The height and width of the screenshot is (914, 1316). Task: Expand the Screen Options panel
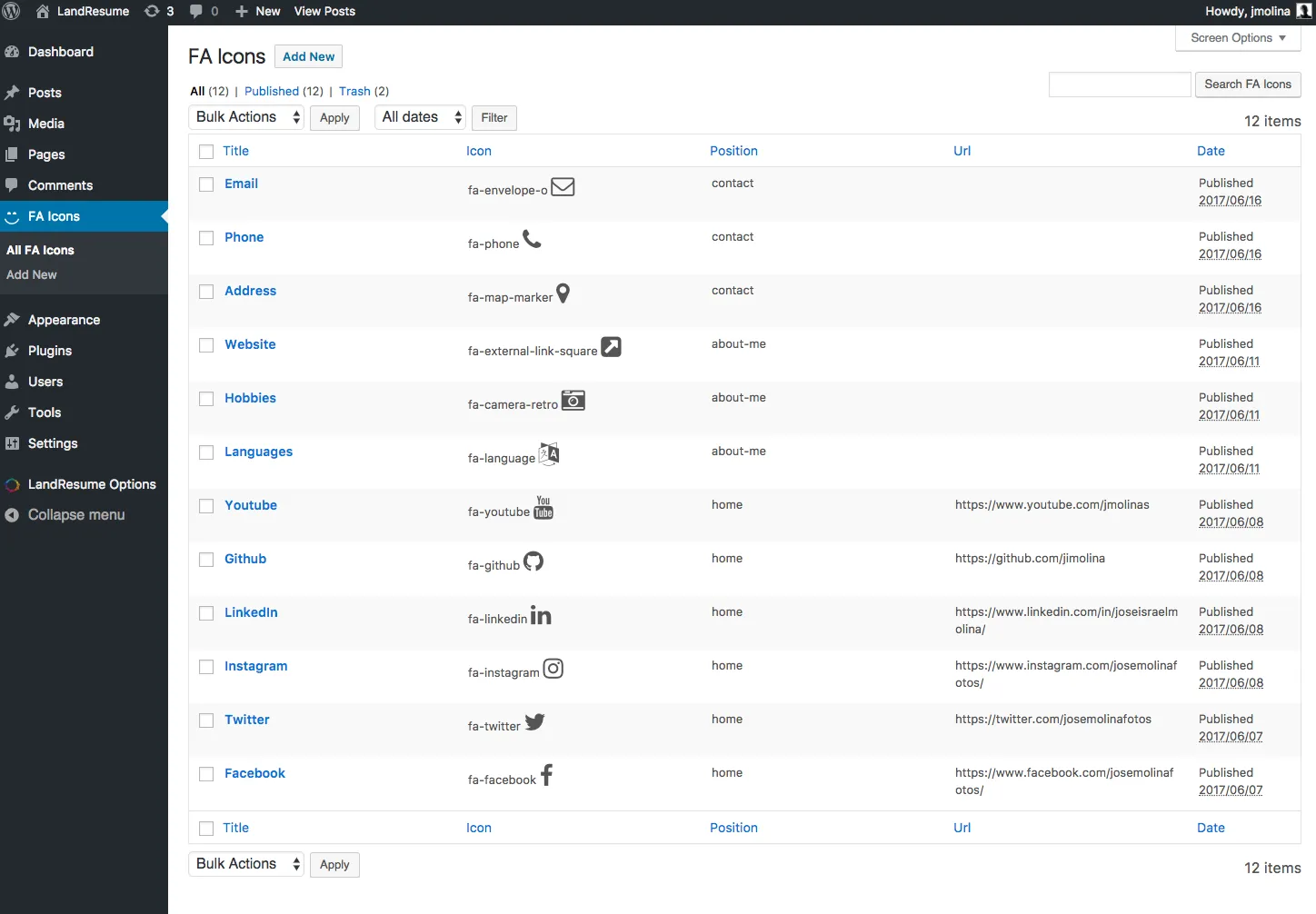pos(1238,38)
